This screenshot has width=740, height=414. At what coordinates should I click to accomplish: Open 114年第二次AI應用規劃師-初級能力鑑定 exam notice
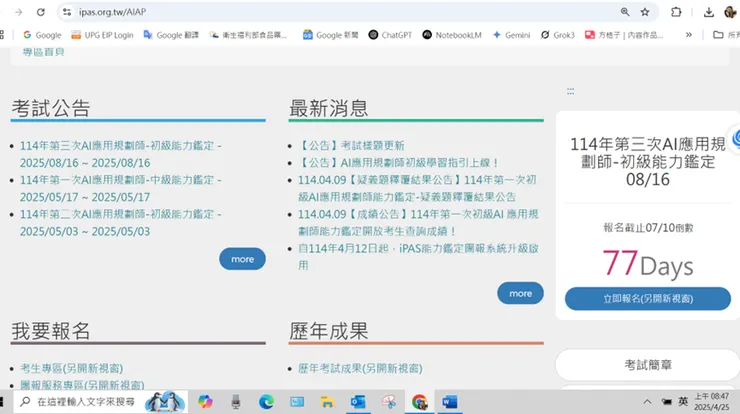click(120, 223)
